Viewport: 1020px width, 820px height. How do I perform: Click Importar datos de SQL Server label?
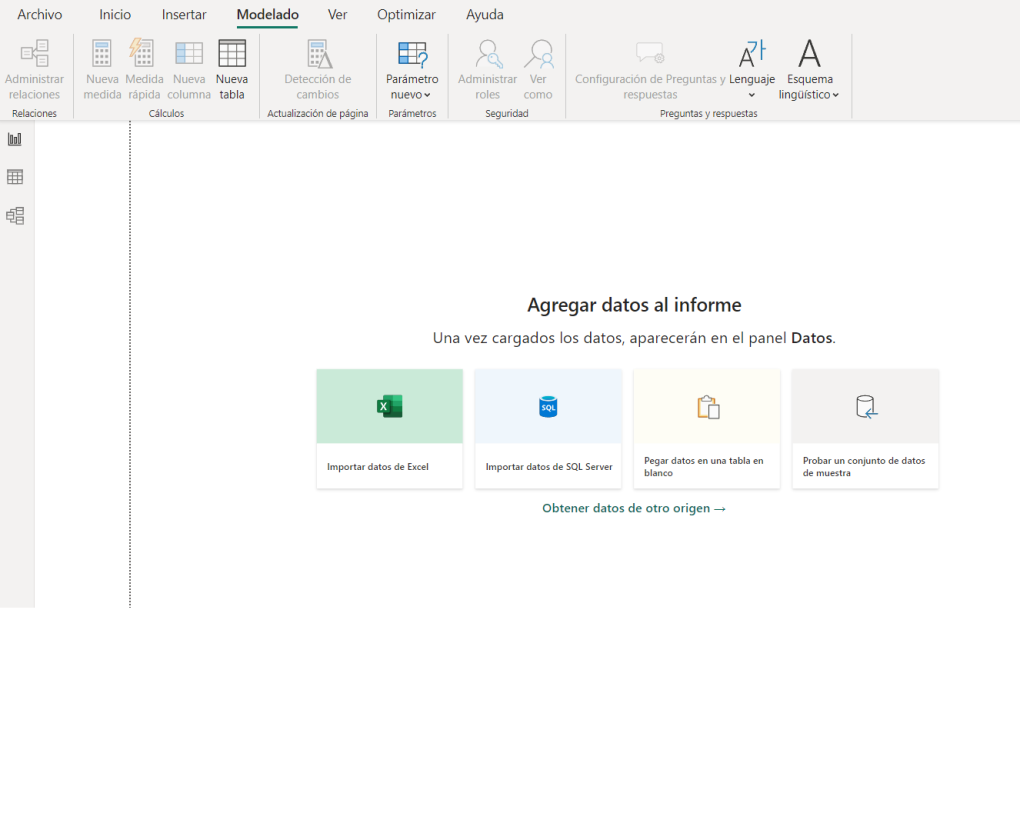click(x=549, y=467)
